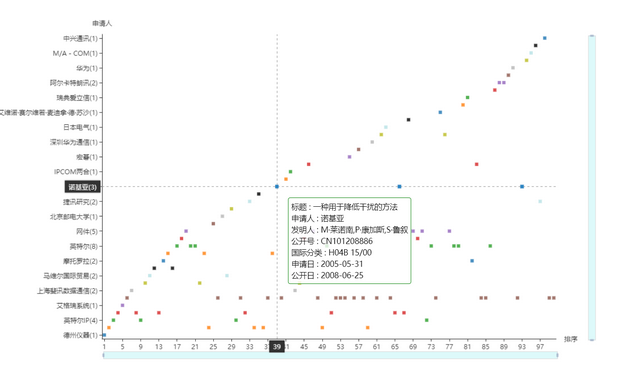Click the x-axis tick label 49
This screenshot has height=391, width=625.
pyautogui.click(x=322, y=347)
